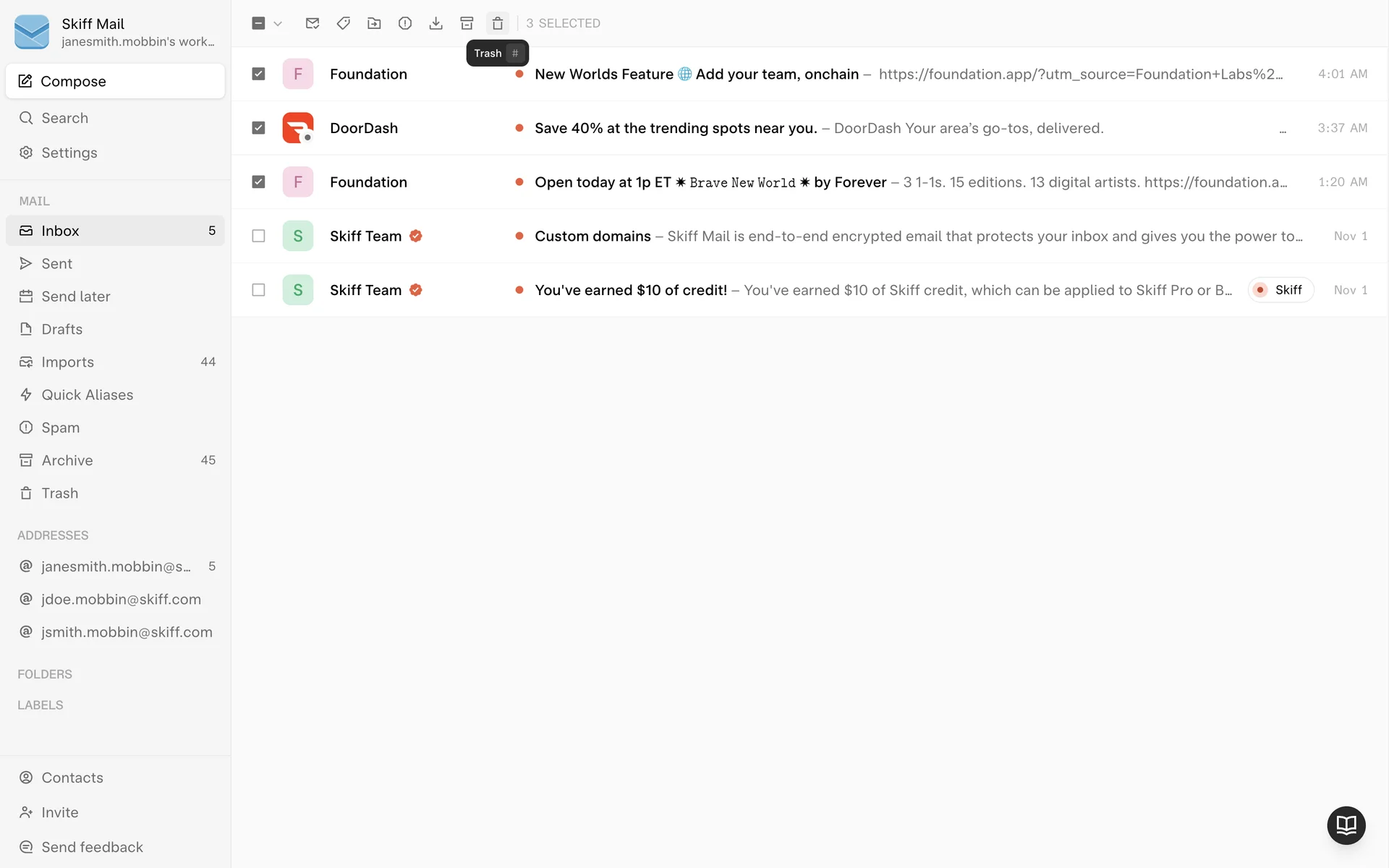Open the Send feedback link
Screen dimensions: 1389x868
(x=92, y=847)
